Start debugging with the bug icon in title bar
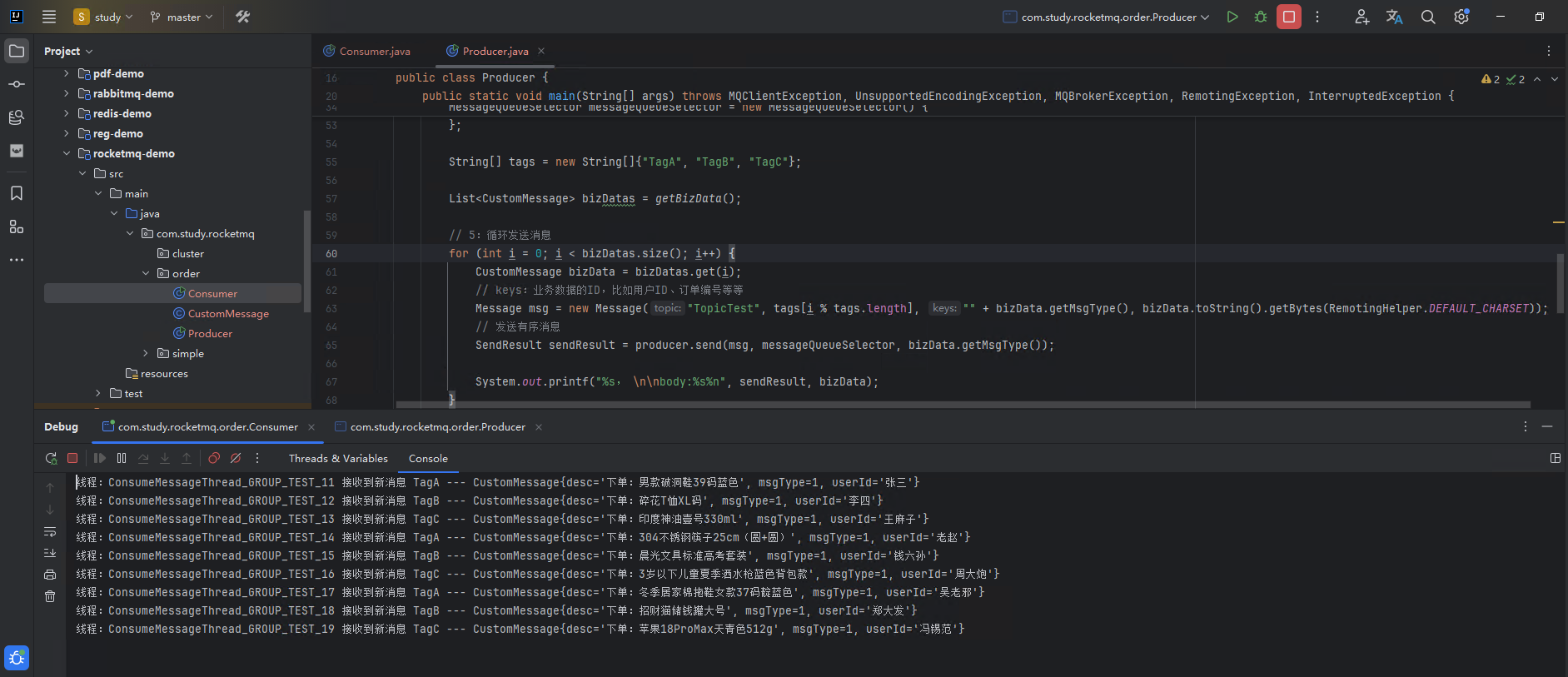1568x677 pixels. [1261, 17]
